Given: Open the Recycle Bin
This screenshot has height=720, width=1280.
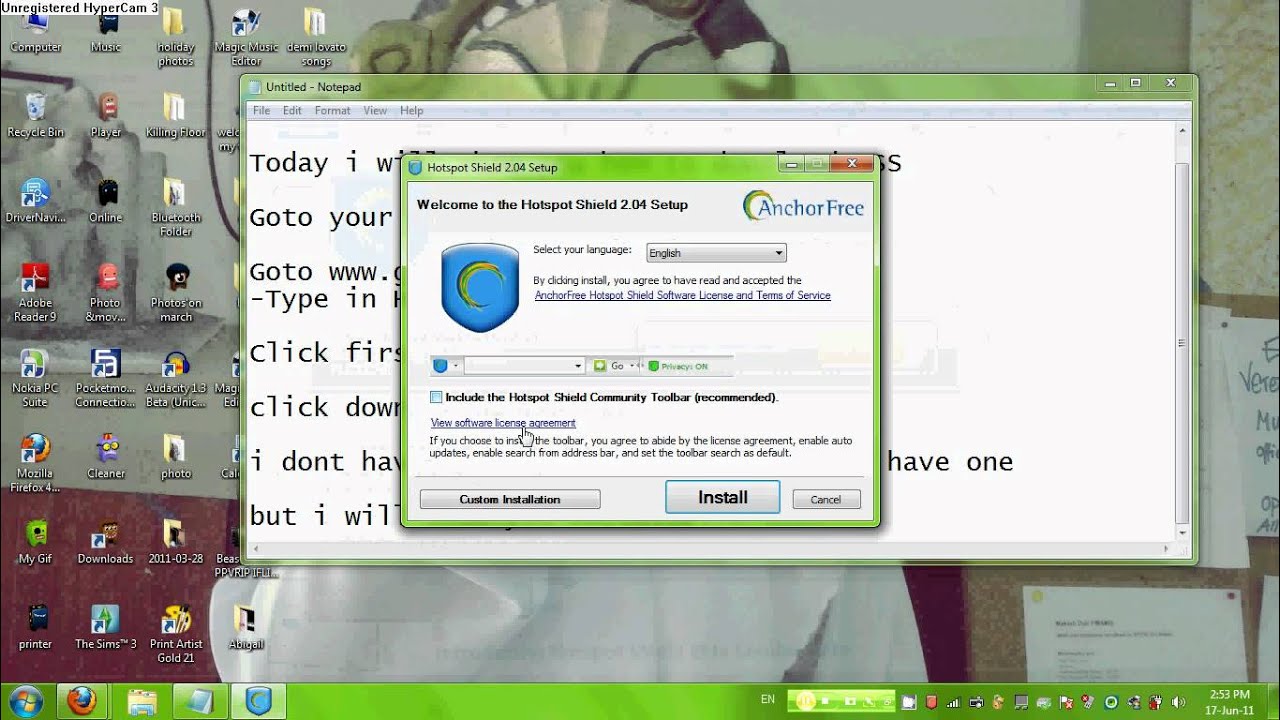Looking at the screenshot, I should pyautogui.click(x=35, y=115).
